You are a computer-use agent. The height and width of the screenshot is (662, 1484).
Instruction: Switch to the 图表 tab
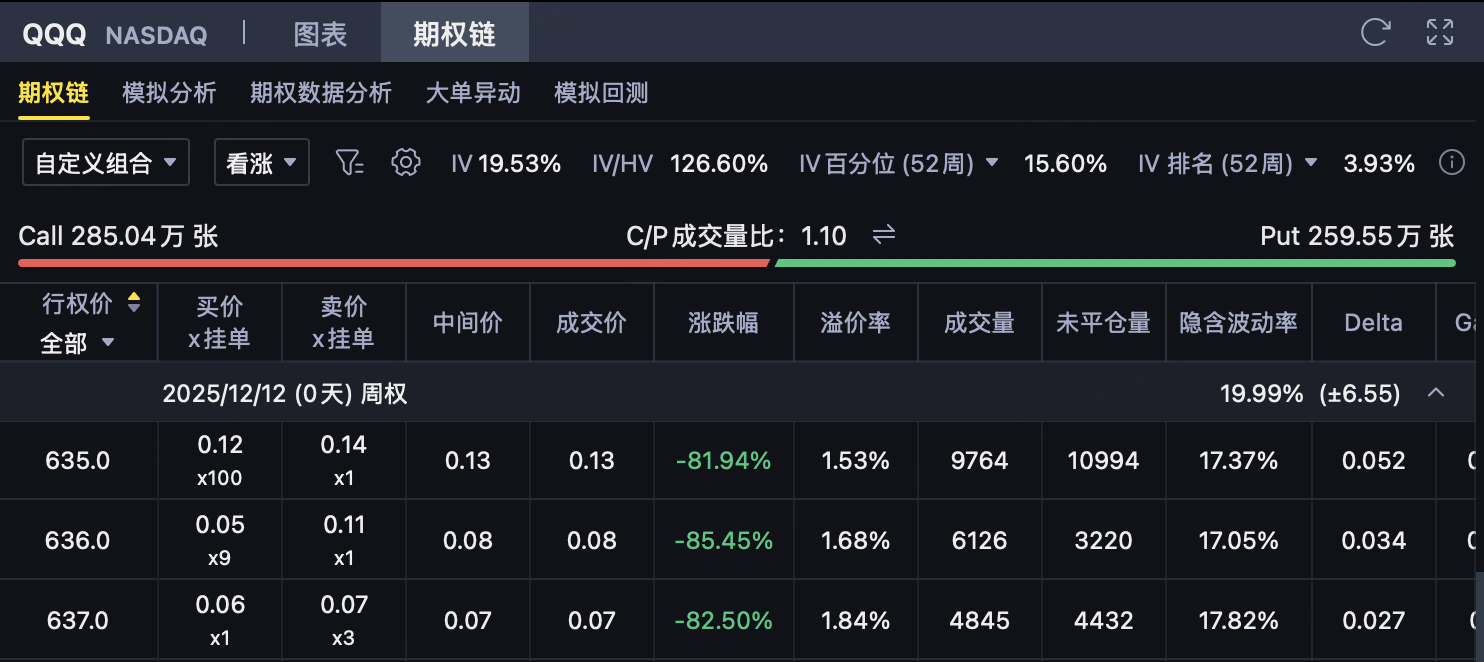[x=320, y=34]
